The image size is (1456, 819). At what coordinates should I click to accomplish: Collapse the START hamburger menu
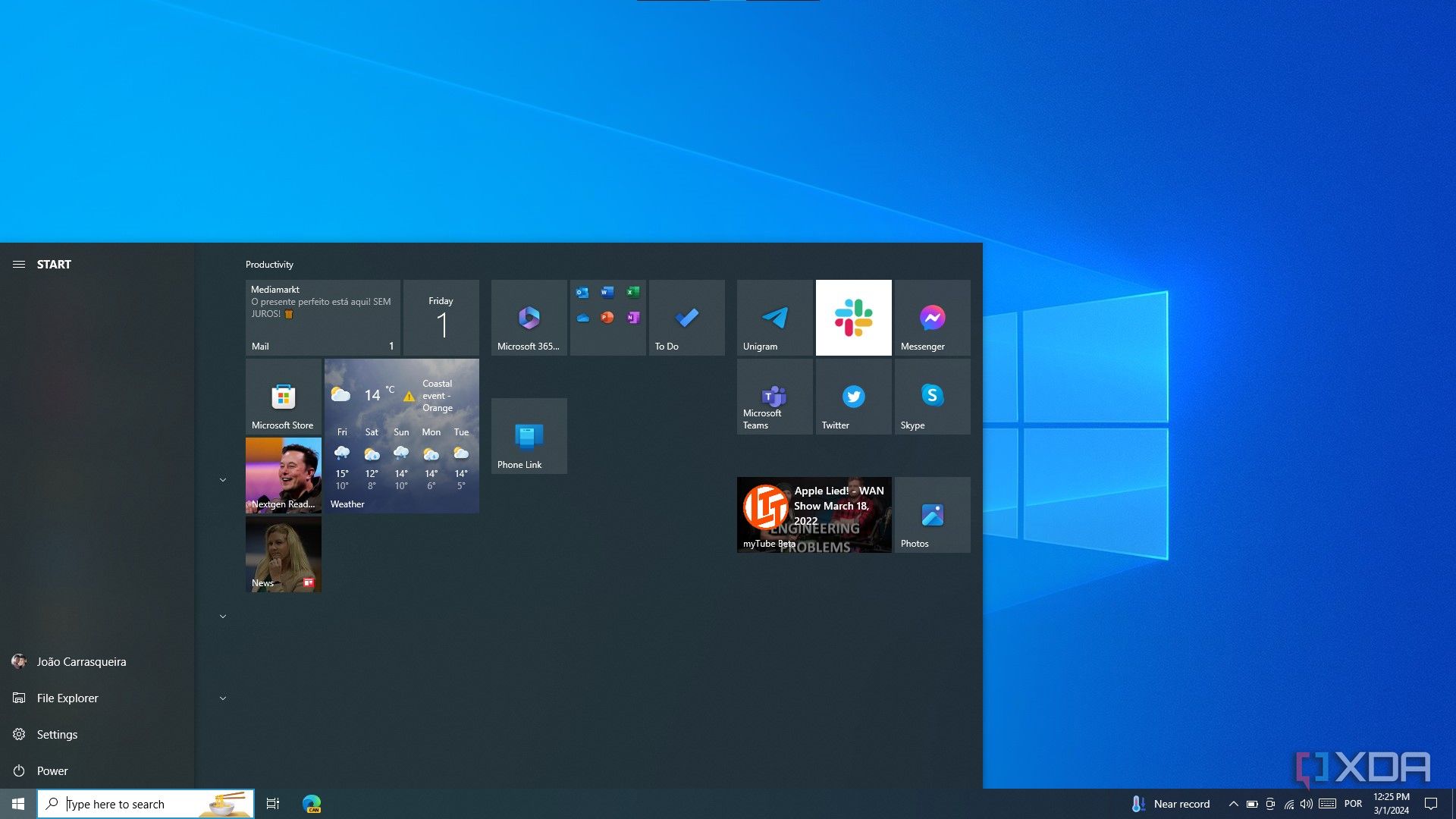19,265
